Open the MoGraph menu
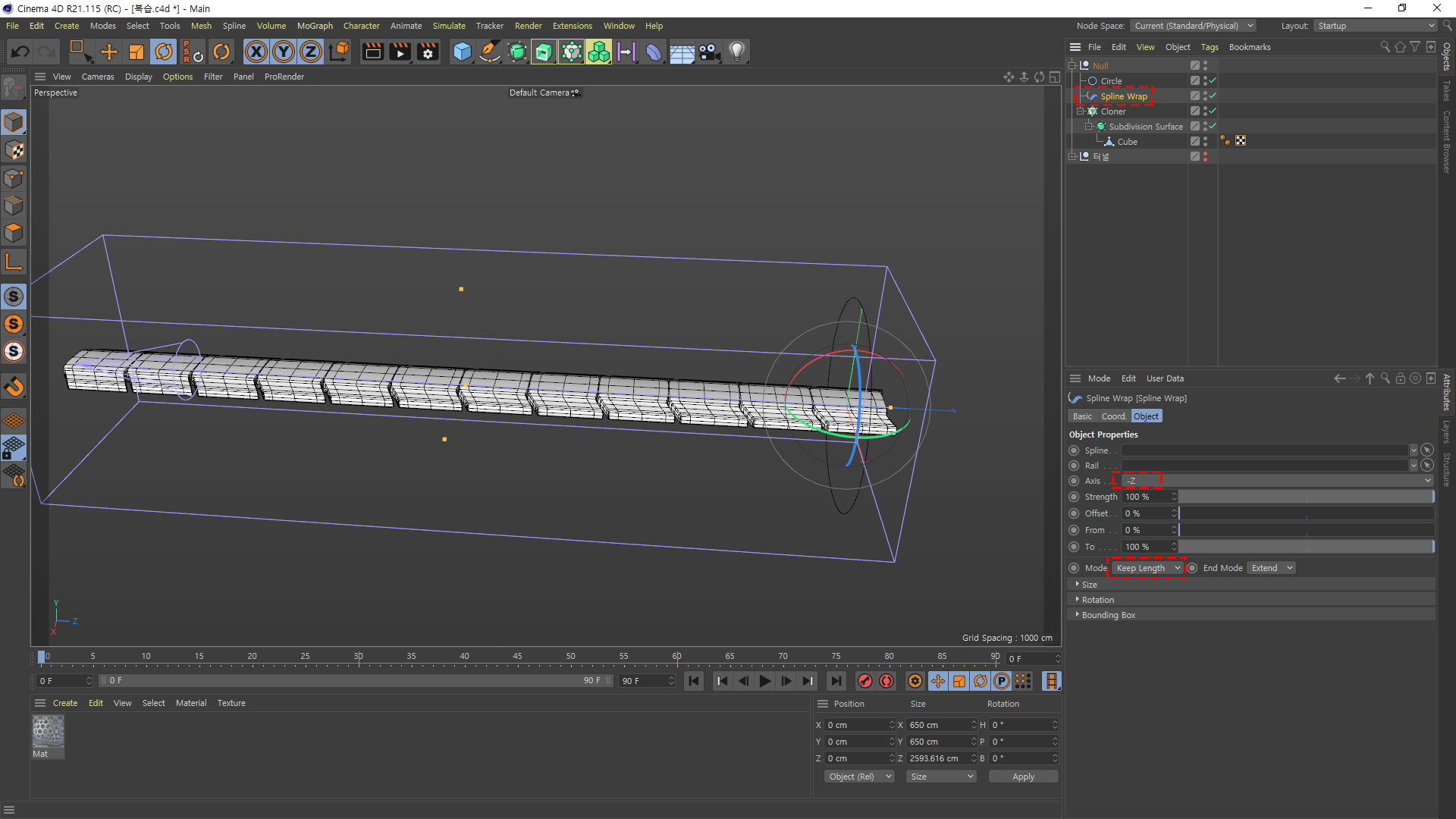Screen dimensions: 1456x819 tap(315, 26)
